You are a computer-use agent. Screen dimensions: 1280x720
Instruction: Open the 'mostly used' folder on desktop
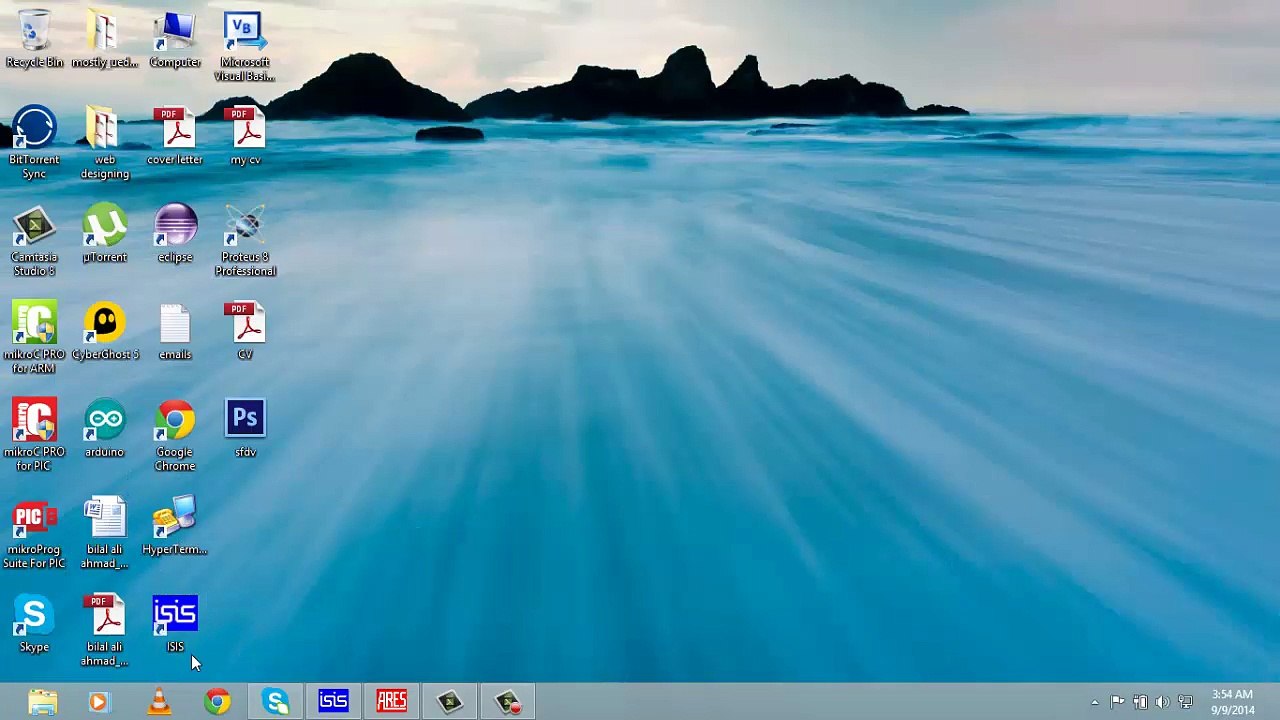tap(104, 40)
